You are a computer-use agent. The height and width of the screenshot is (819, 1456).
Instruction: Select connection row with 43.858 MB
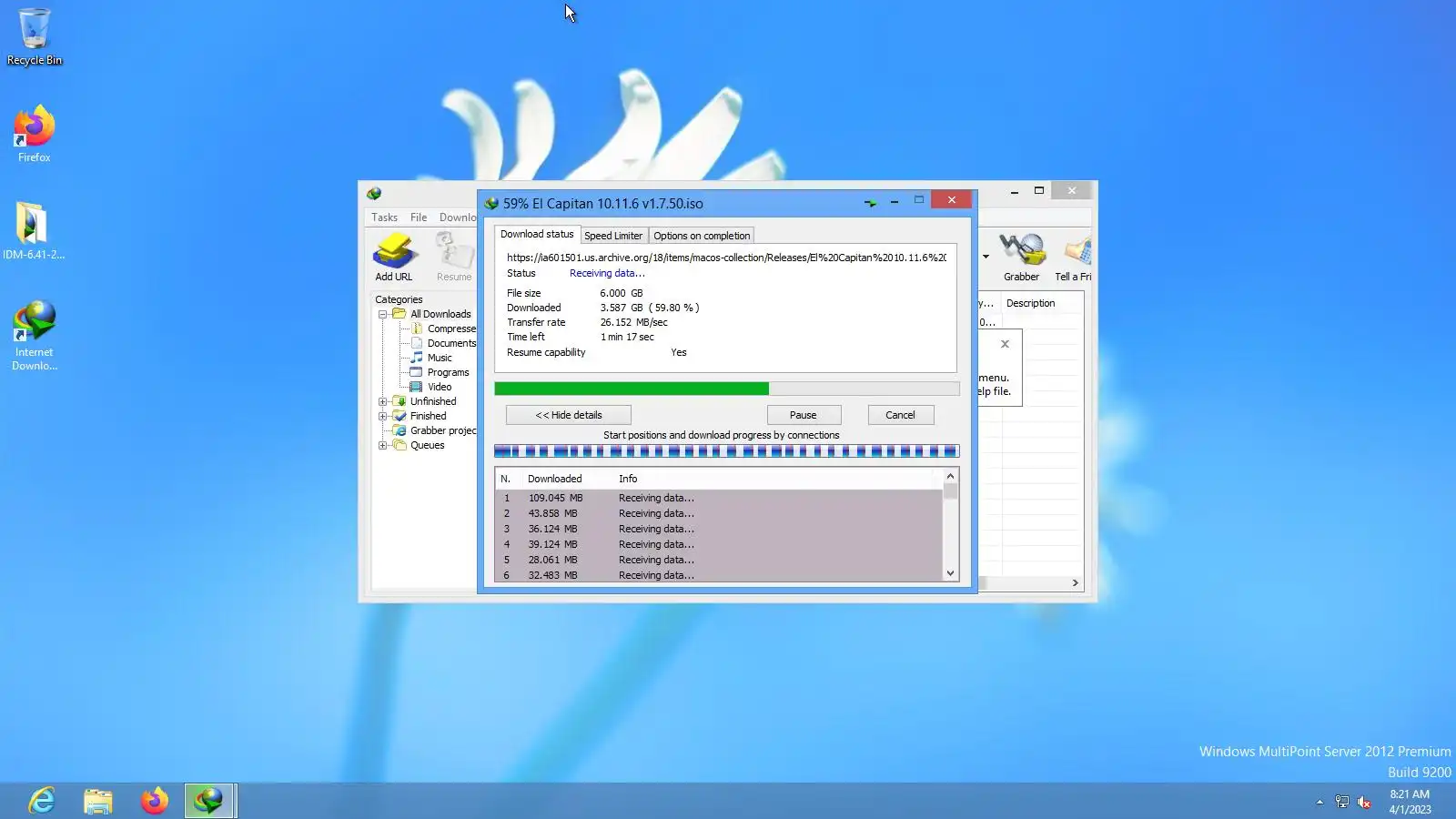pos(719,513)
